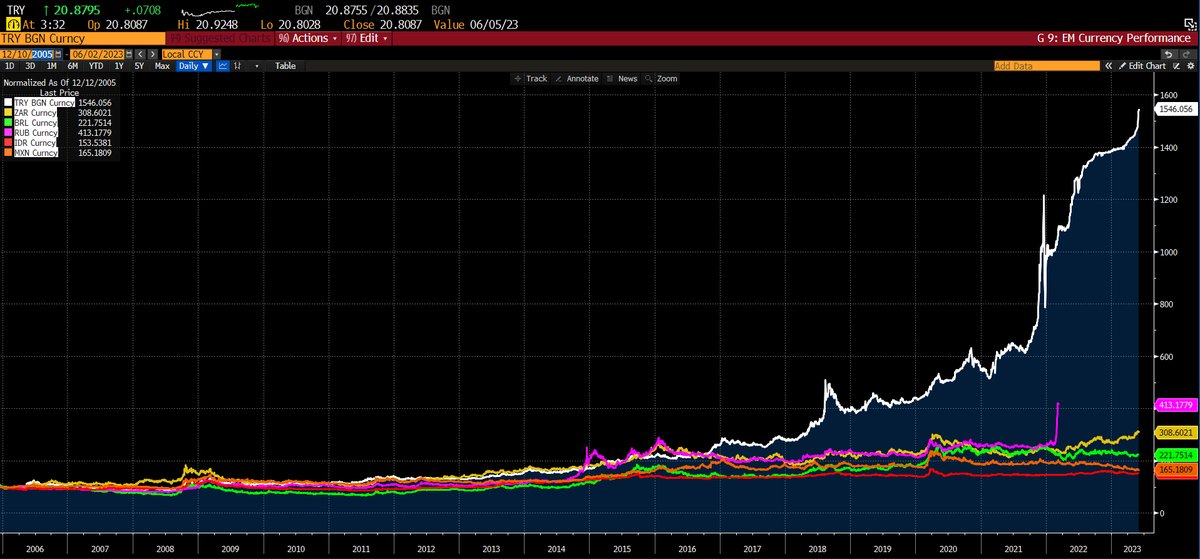Select the bar/candle chart type icon
1200x559 pixels.
(x=237, y=66)
